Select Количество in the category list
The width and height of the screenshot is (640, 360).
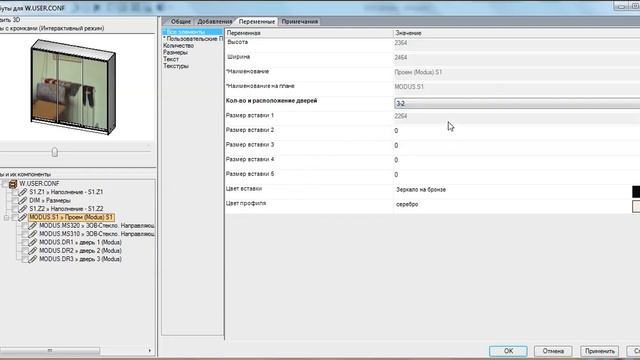(178, 46)
